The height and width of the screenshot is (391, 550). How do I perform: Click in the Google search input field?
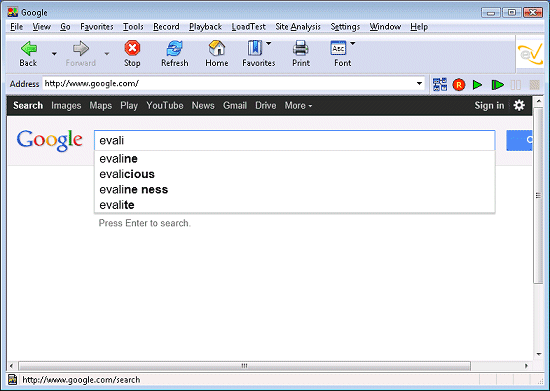pos(295,140)
